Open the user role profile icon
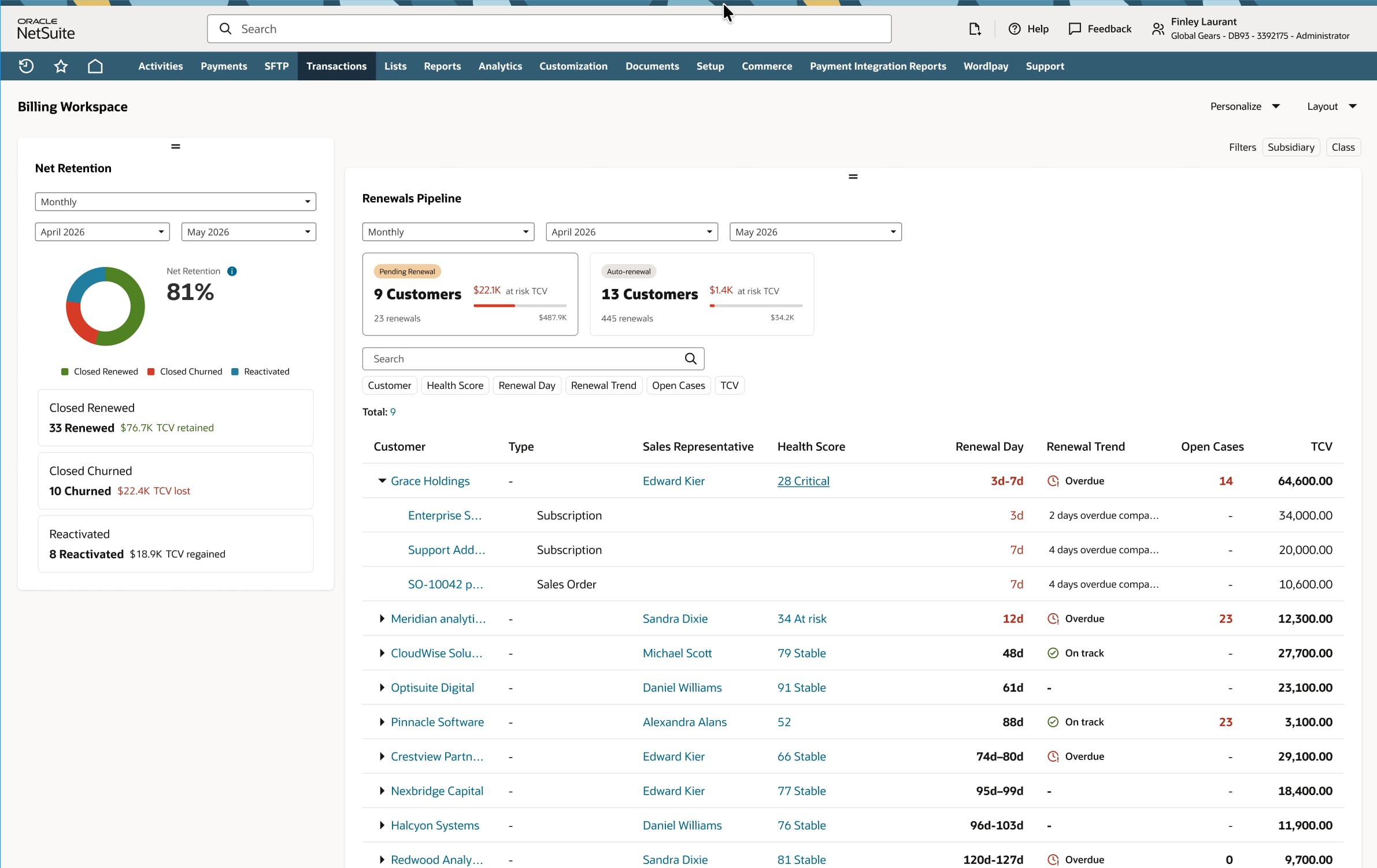This screenshot has height=868, width=1377. click(1158, 29)
